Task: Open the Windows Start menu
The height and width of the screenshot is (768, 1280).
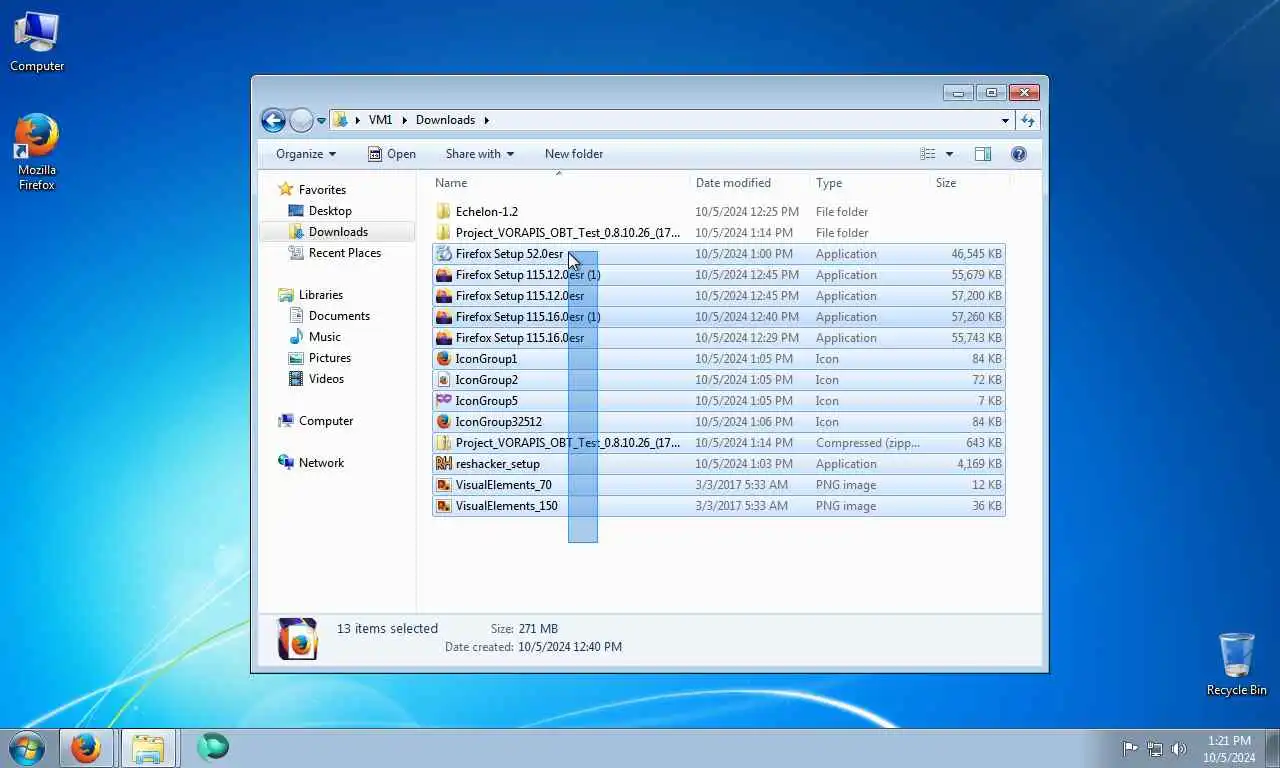Action: pyautogui.click(x=26, y=747)
